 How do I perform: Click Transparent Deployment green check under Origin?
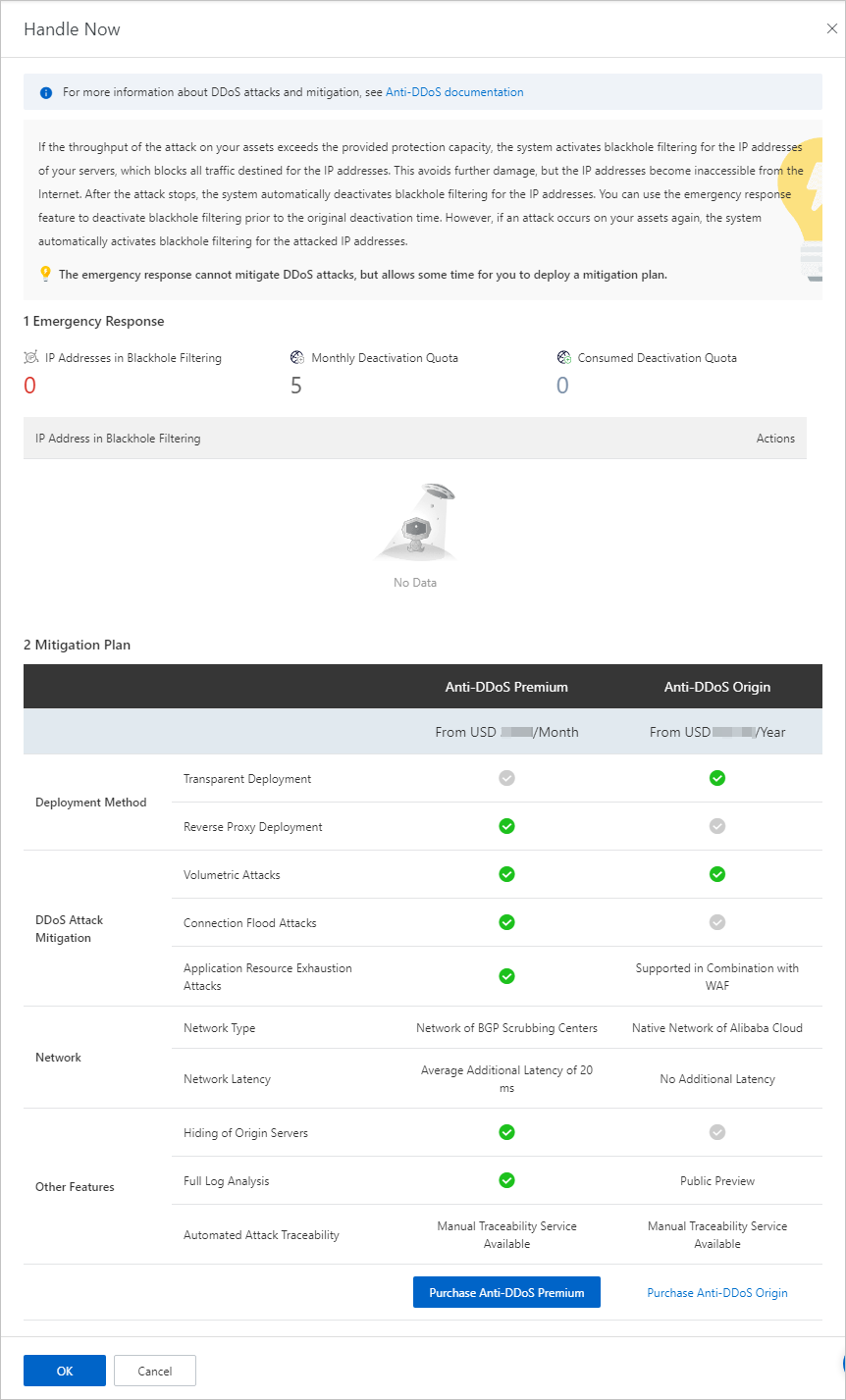717,778
